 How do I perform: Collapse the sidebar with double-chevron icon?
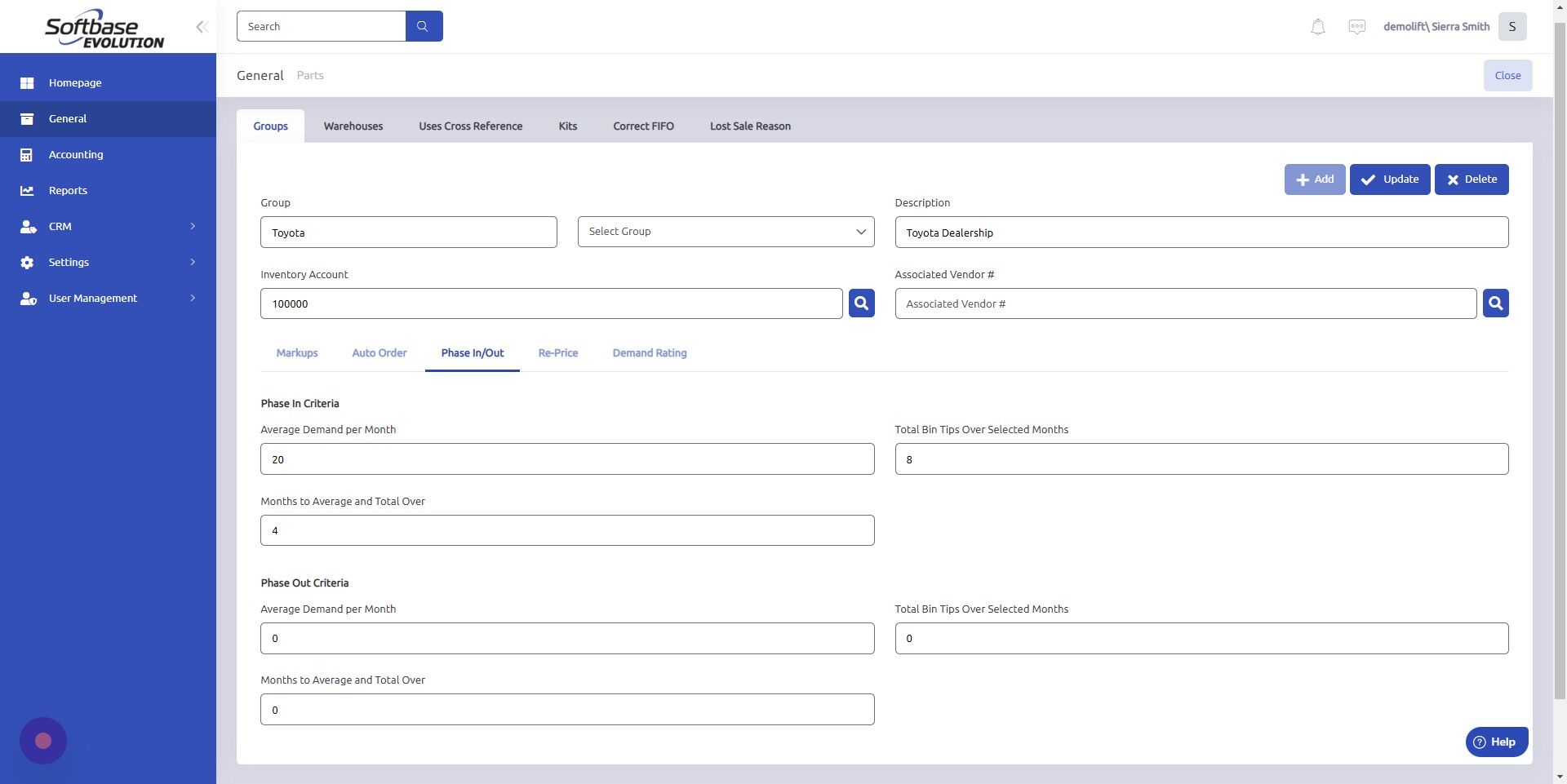pos(202,27)
